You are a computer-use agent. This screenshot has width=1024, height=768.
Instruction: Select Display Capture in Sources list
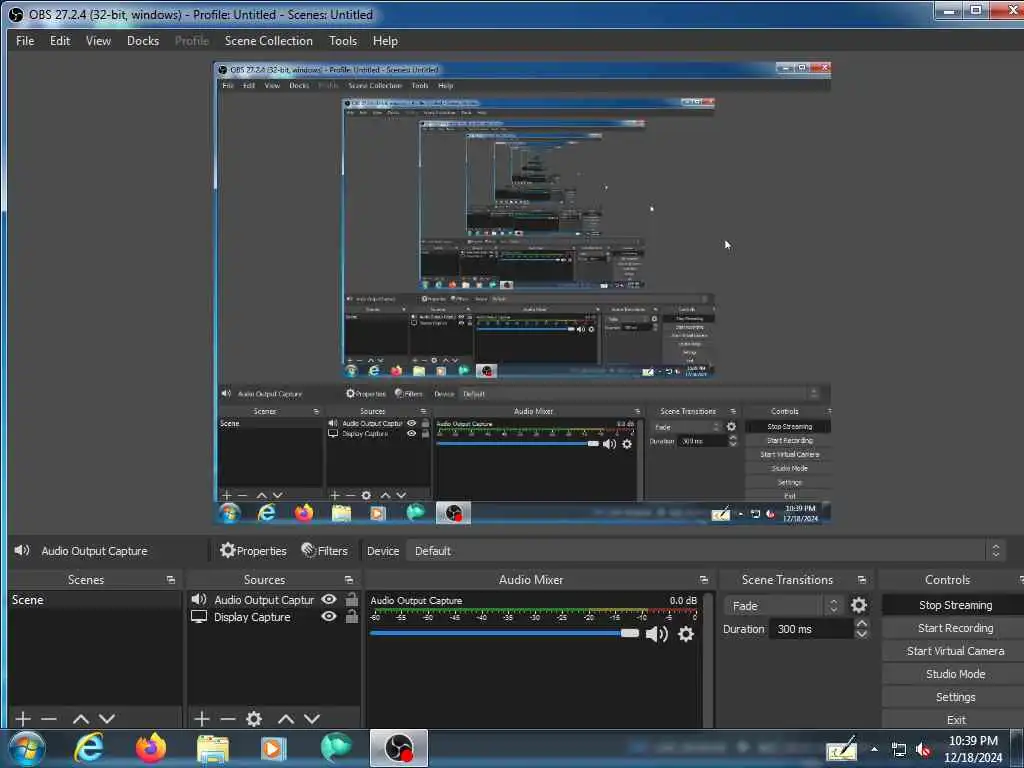(x=253, y=616)
